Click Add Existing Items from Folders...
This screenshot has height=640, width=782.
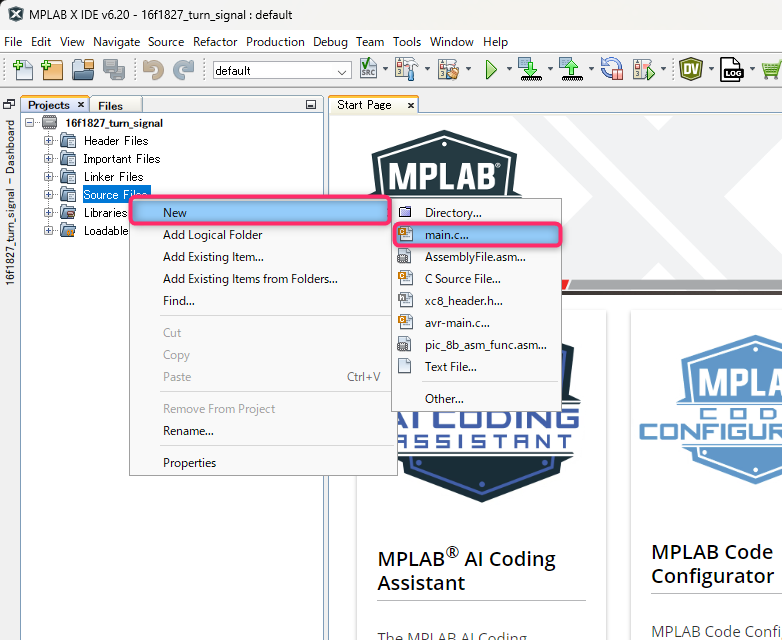(260, 279)
